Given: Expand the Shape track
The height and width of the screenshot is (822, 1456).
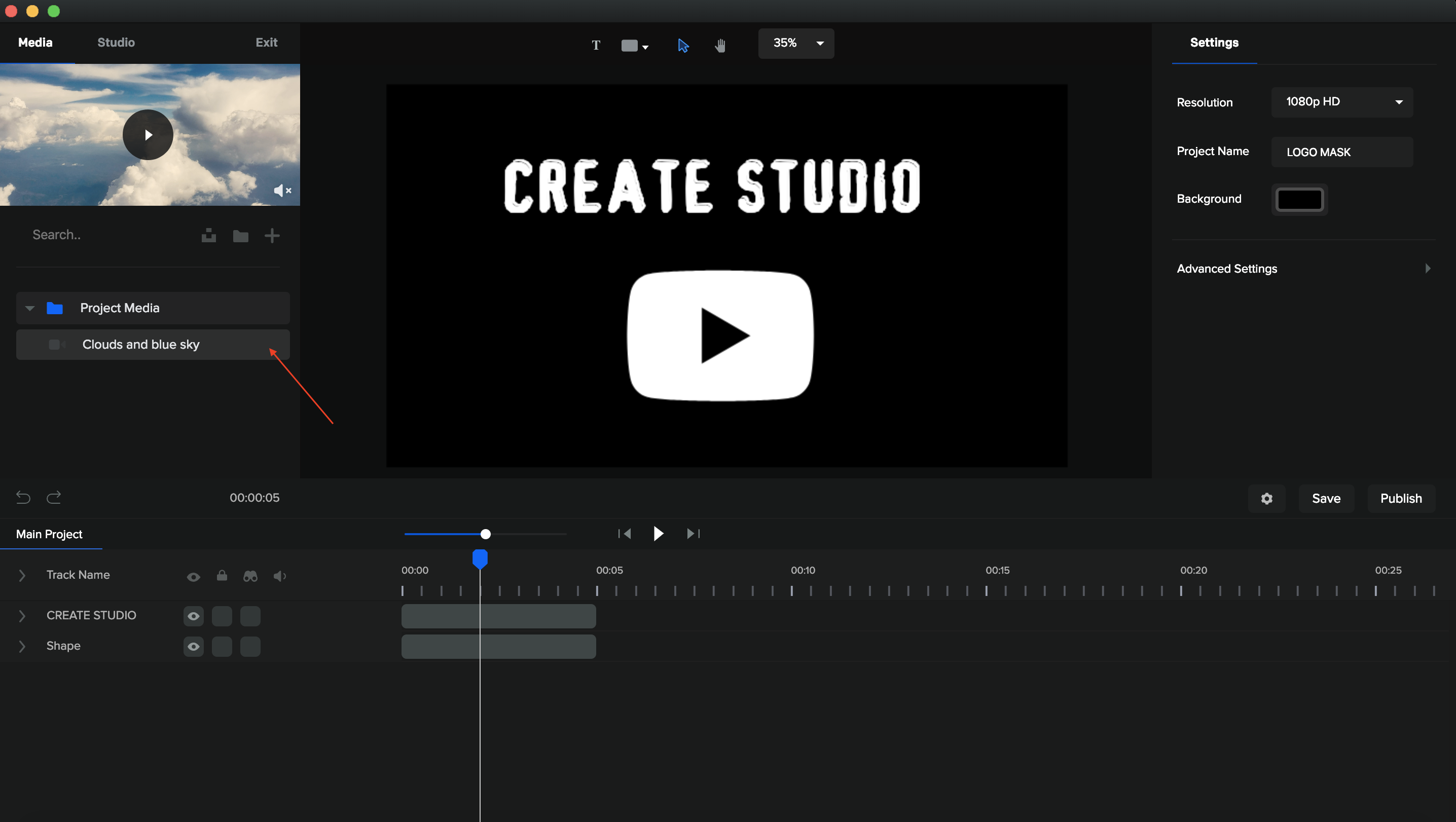Looking at the screenshot, I should (x=22, y=646).
